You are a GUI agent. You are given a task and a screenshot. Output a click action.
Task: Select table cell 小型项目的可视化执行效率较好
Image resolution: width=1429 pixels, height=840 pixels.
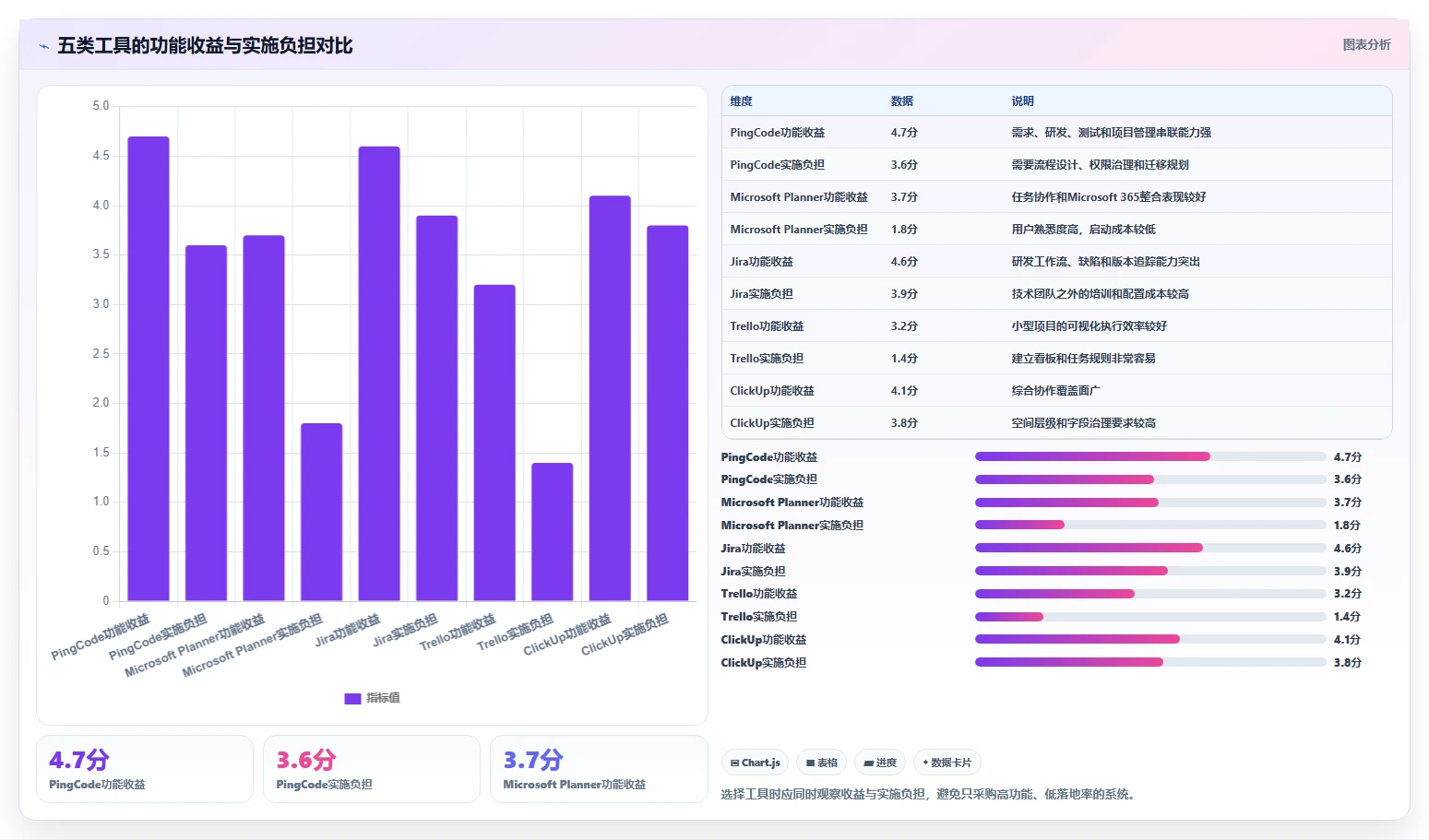click(1089, 326)
